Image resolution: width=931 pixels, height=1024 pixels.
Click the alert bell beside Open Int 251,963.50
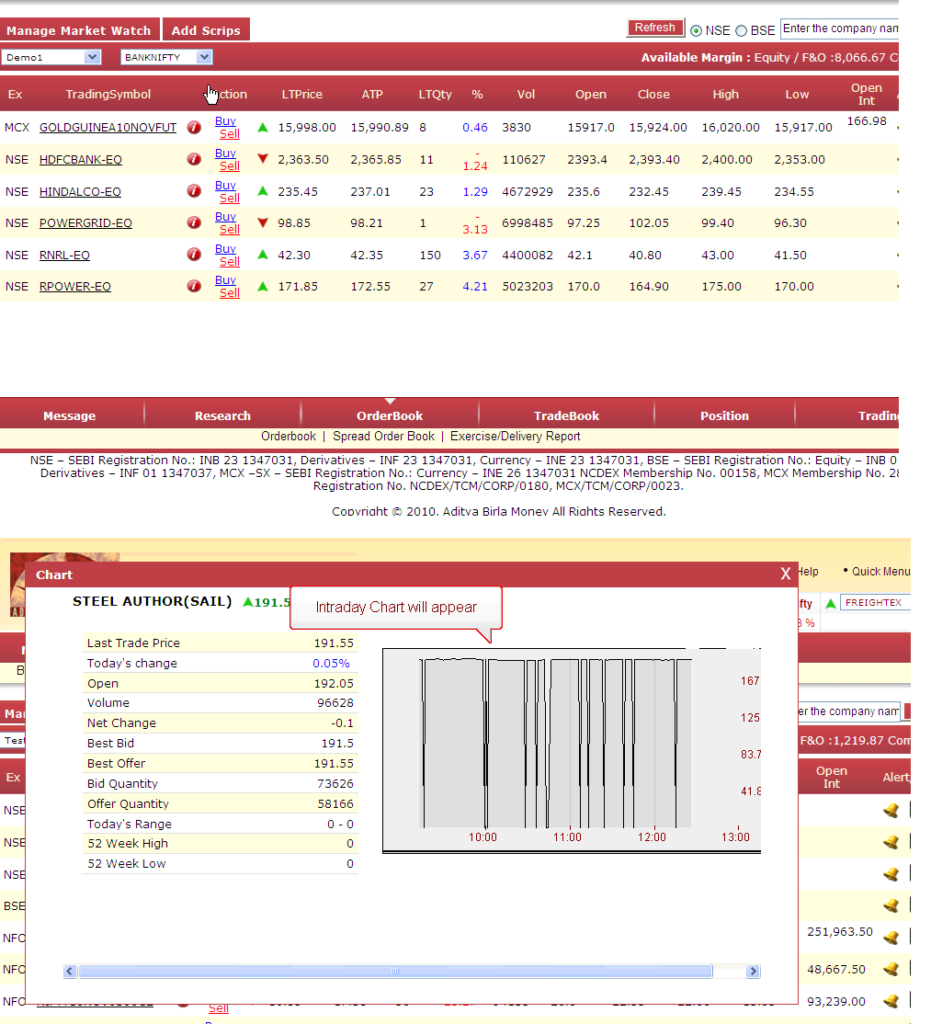pos(889,937)
